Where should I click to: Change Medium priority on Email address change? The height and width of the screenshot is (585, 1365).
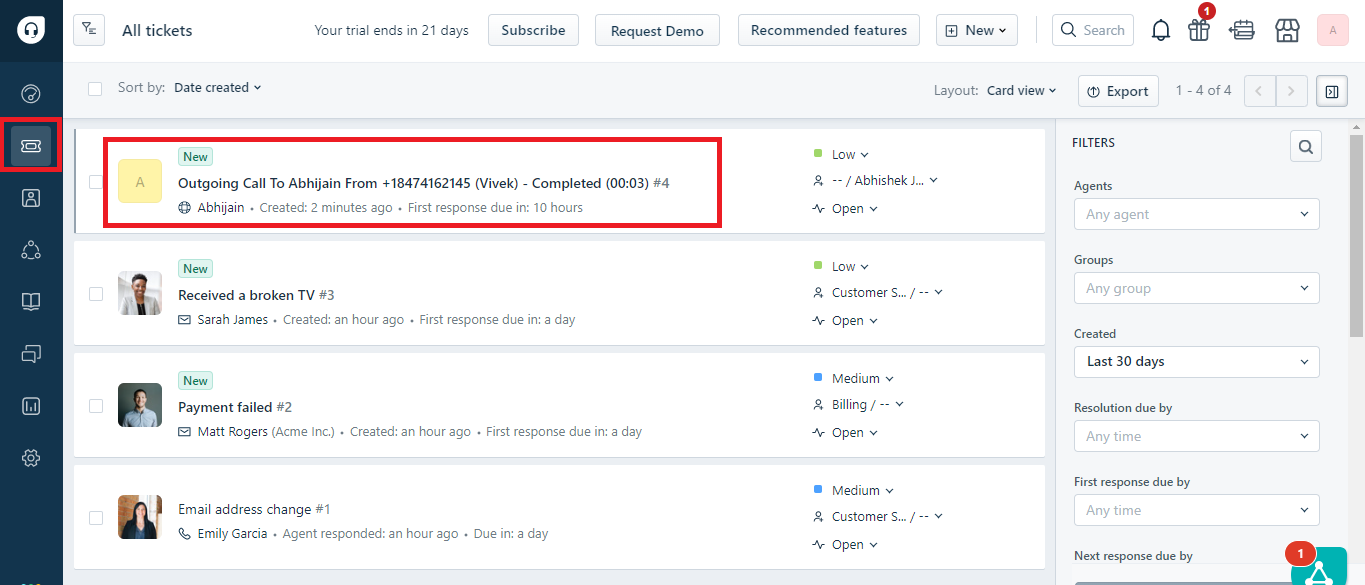click(853, 491)
